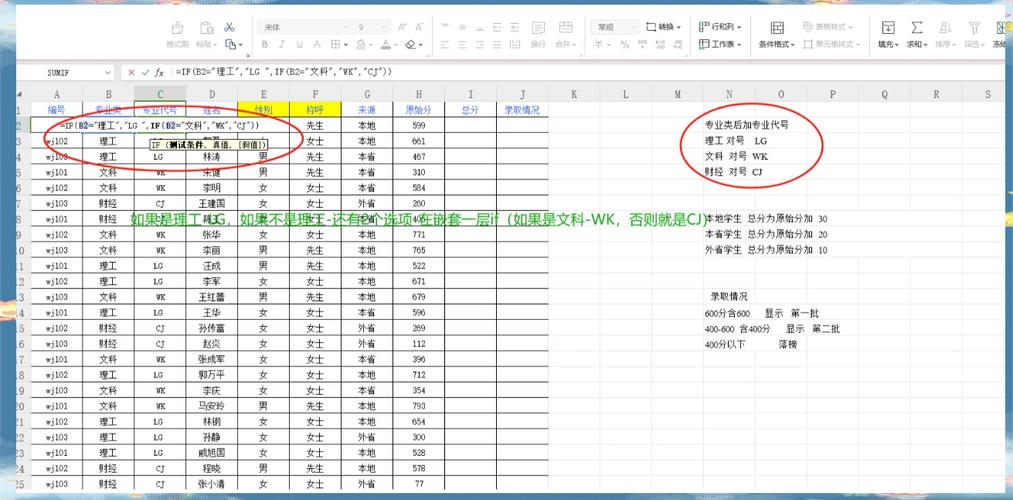Image resolution: width=1013 pixels, height=500 pixels.
Task: Open the 行和列 rows and columns menu
Action: tap(720, 27)
